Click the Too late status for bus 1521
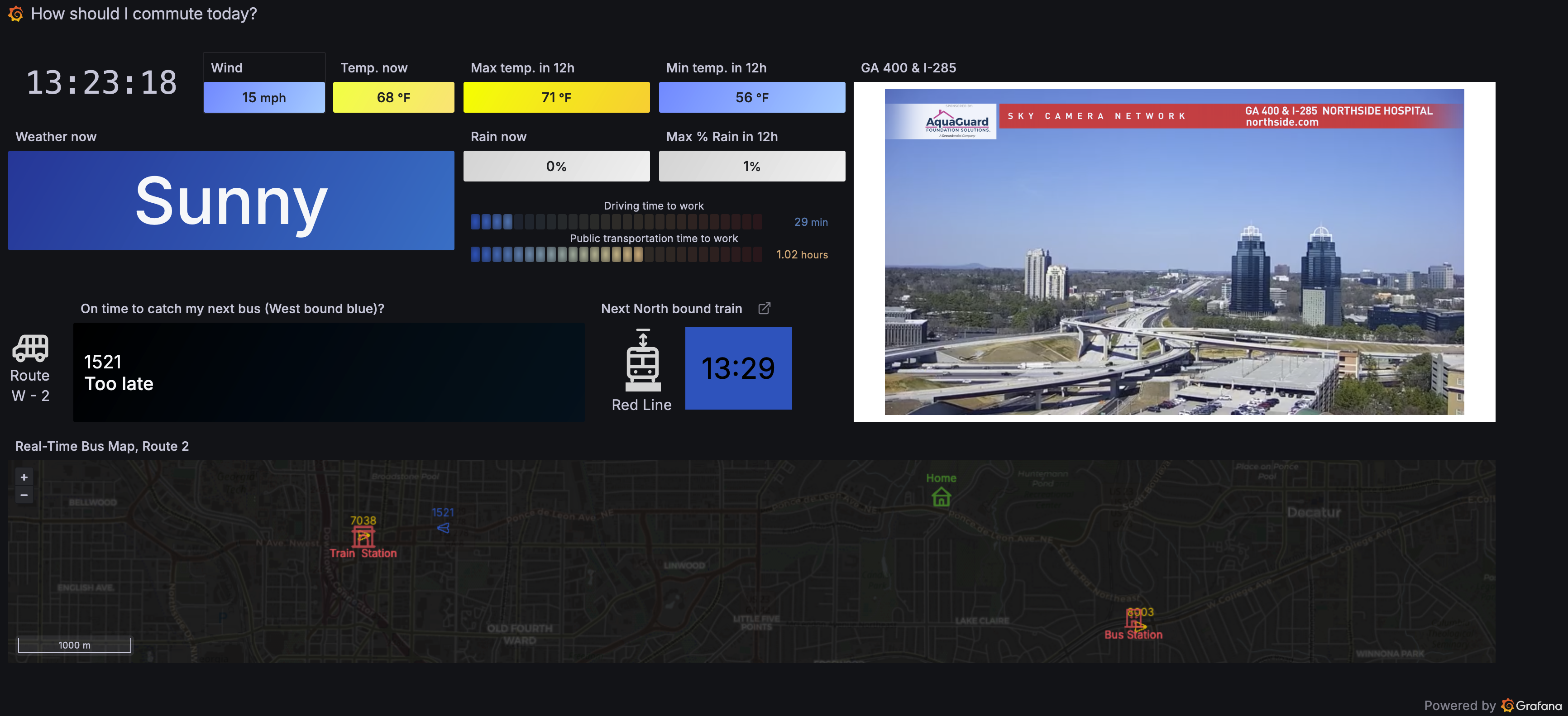Screen dimensions: 1568x716 coord(119,384)
